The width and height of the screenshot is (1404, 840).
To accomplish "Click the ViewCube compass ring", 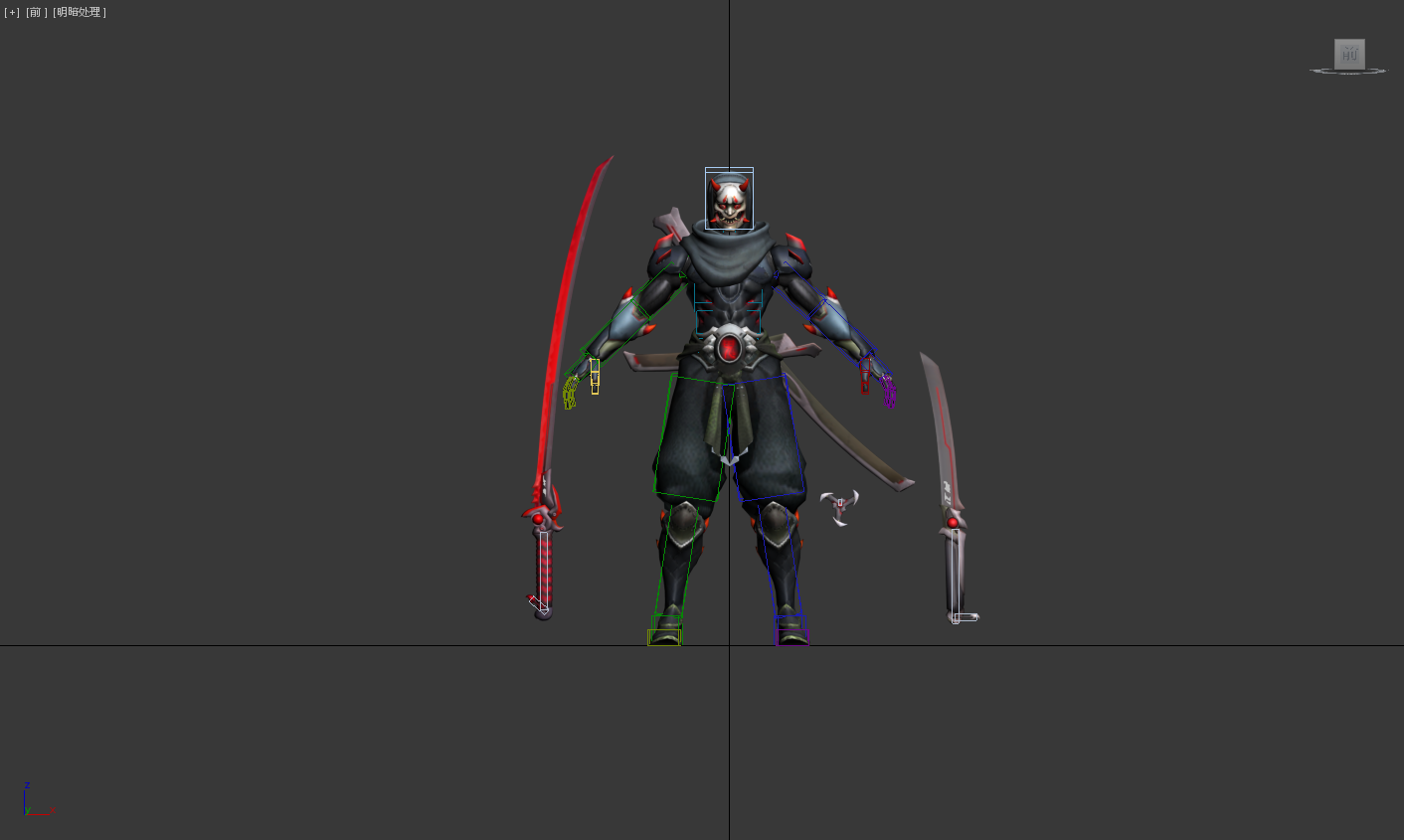I will 1348,72.
